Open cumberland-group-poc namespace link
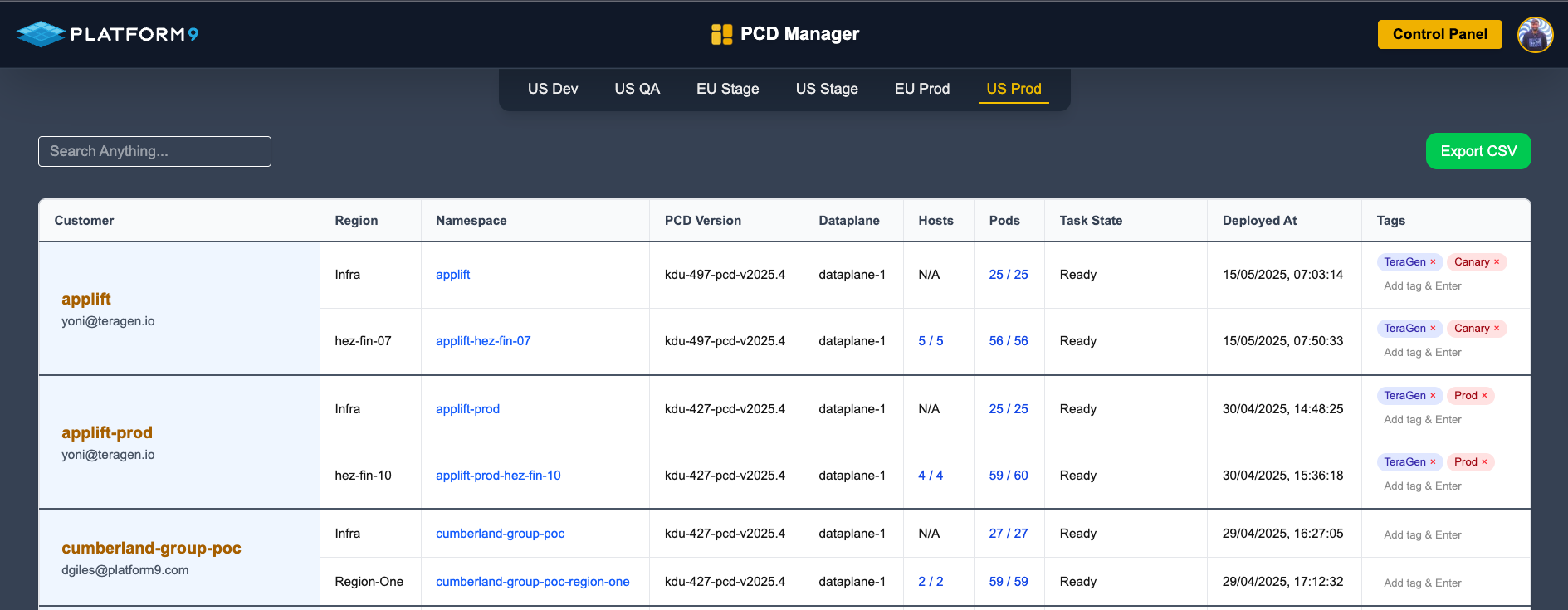Viewport: 1568px width, 610px height. pyautogui.click(x=500, y=534)
